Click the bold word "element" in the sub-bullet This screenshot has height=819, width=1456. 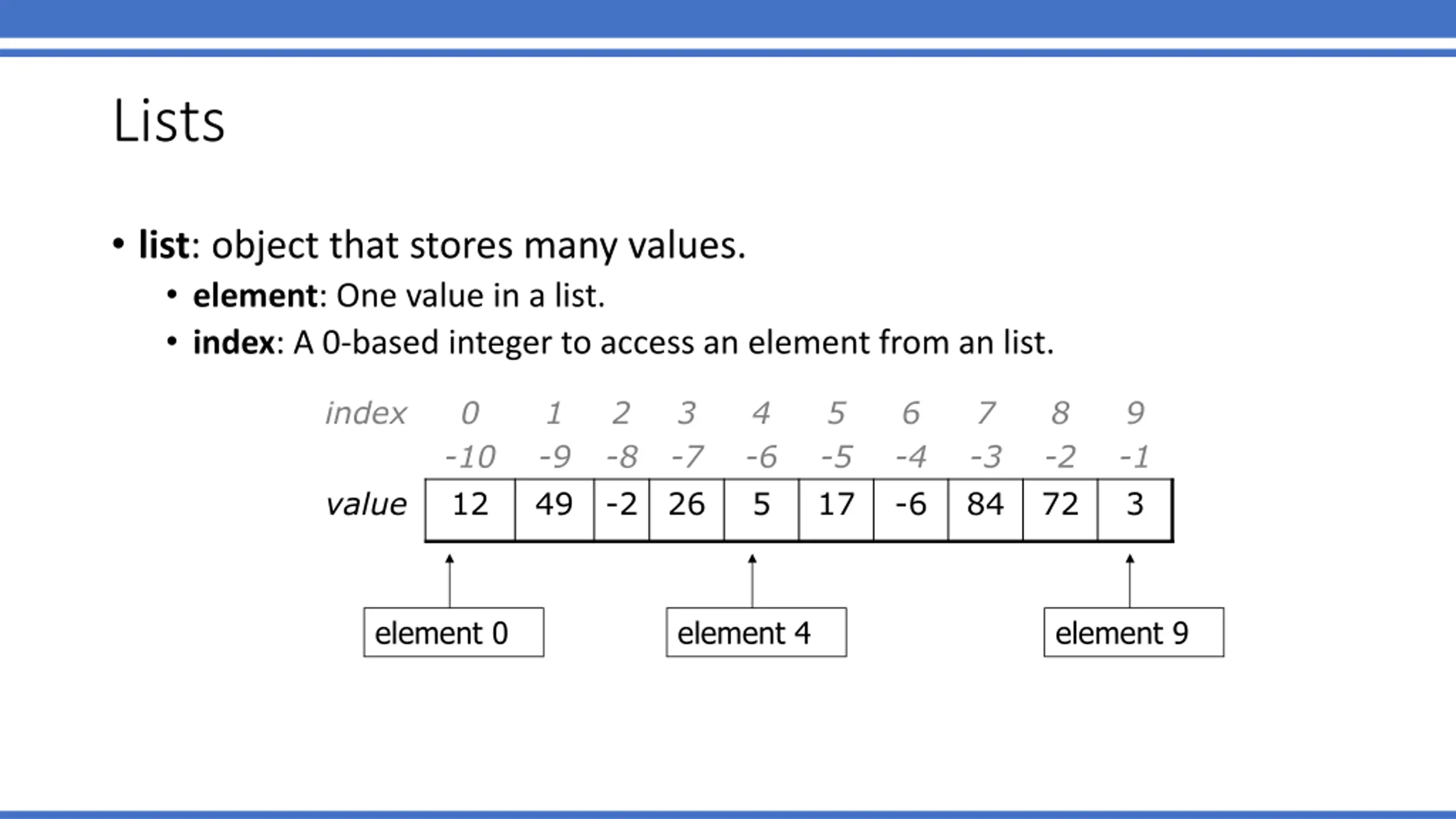[255, 296]
